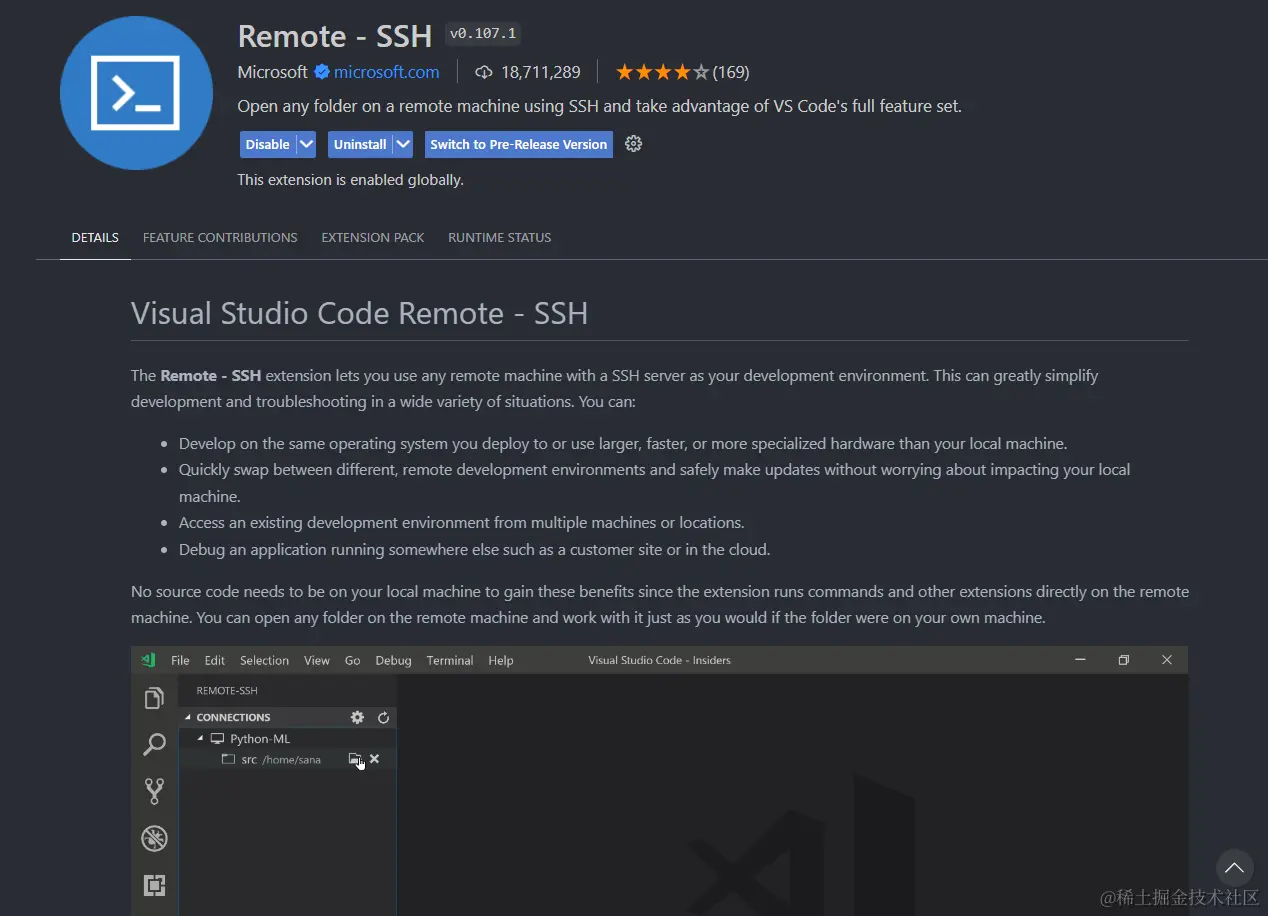Click the open-folder icon on the src row
Screen dimensions: 1268x916
point(355,759)
